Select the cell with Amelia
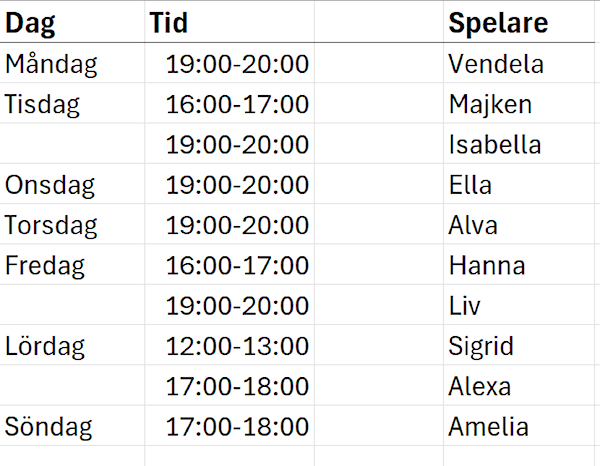 pos(489,427)
